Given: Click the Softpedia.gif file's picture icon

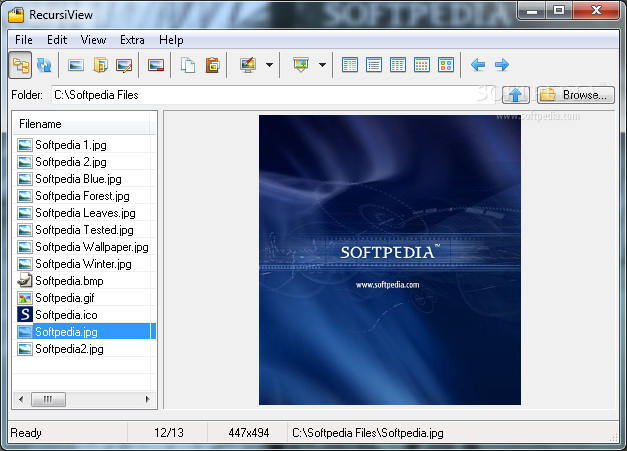Looking at the screenshot, I should point(25,298).
